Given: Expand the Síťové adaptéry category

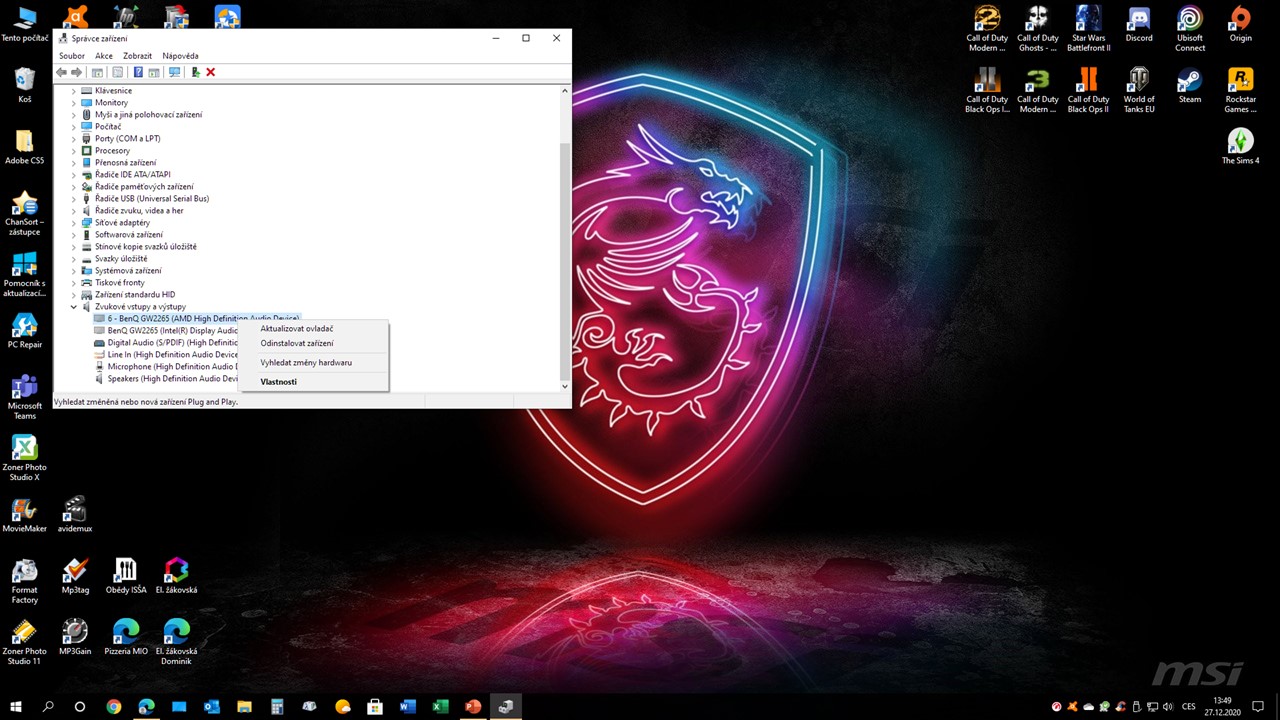Looking at the screenshot, I should pyautogui.click(x=74, y=223).
